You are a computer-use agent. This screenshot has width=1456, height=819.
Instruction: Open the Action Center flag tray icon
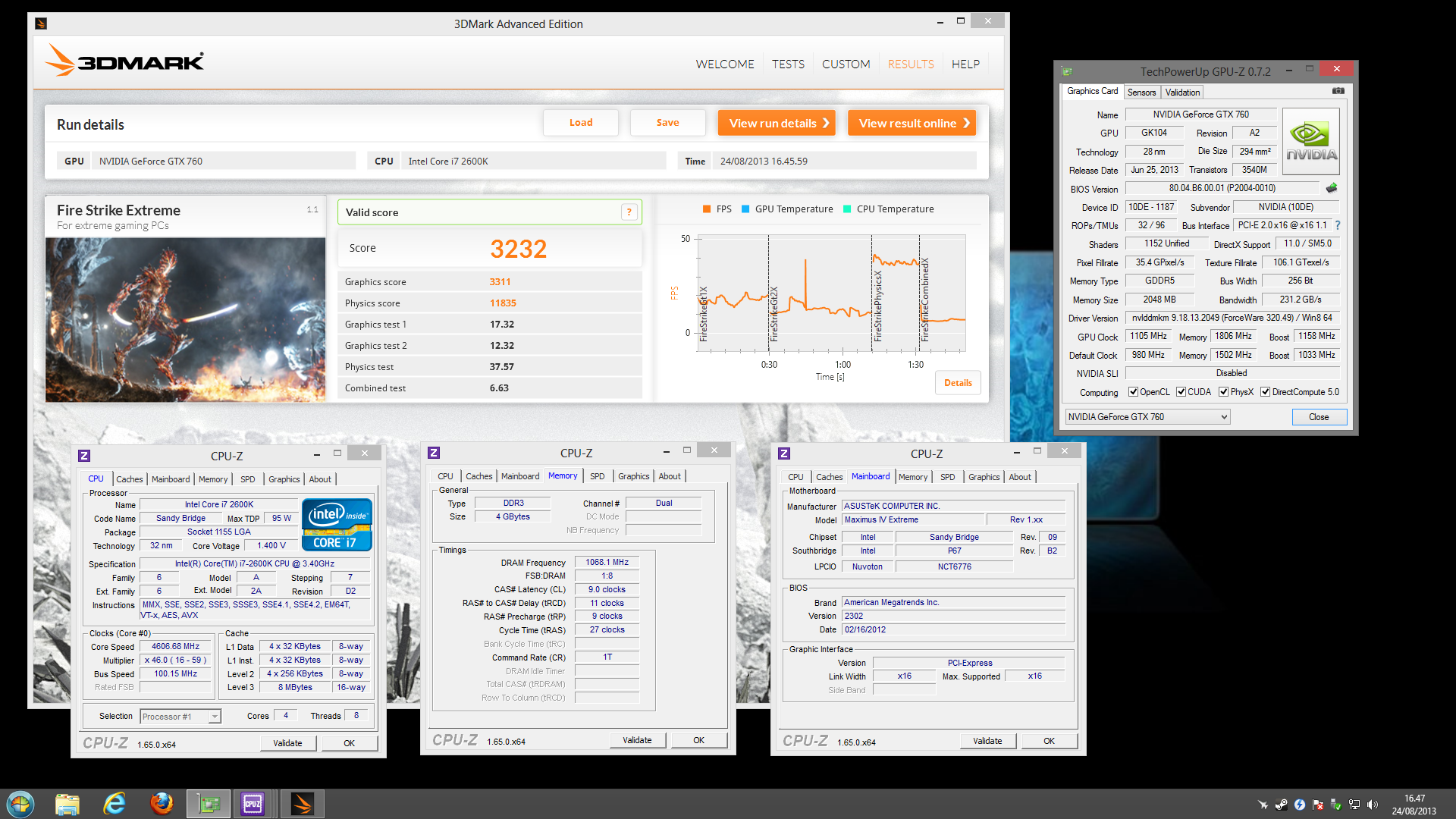[1317, 805]
